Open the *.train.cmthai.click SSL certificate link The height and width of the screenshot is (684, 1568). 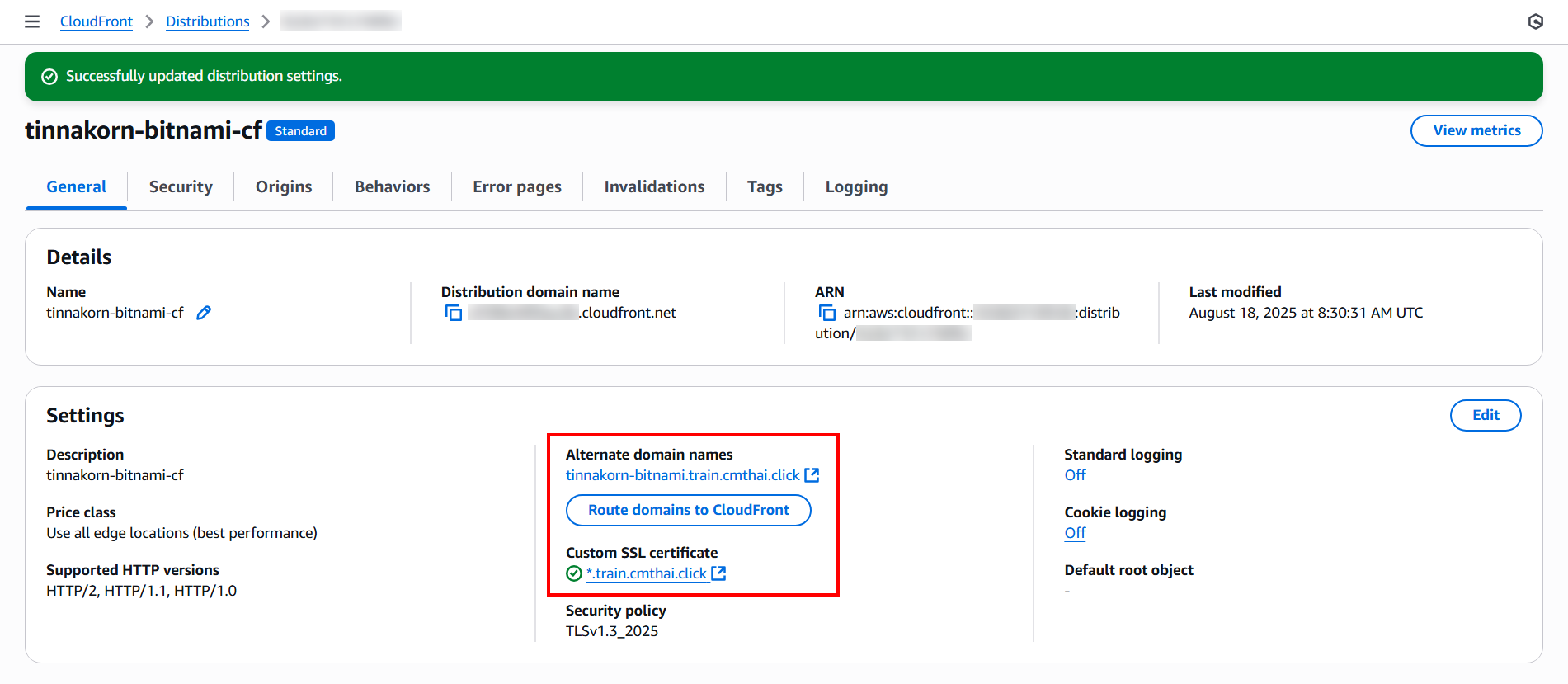(x=647, y=573)
